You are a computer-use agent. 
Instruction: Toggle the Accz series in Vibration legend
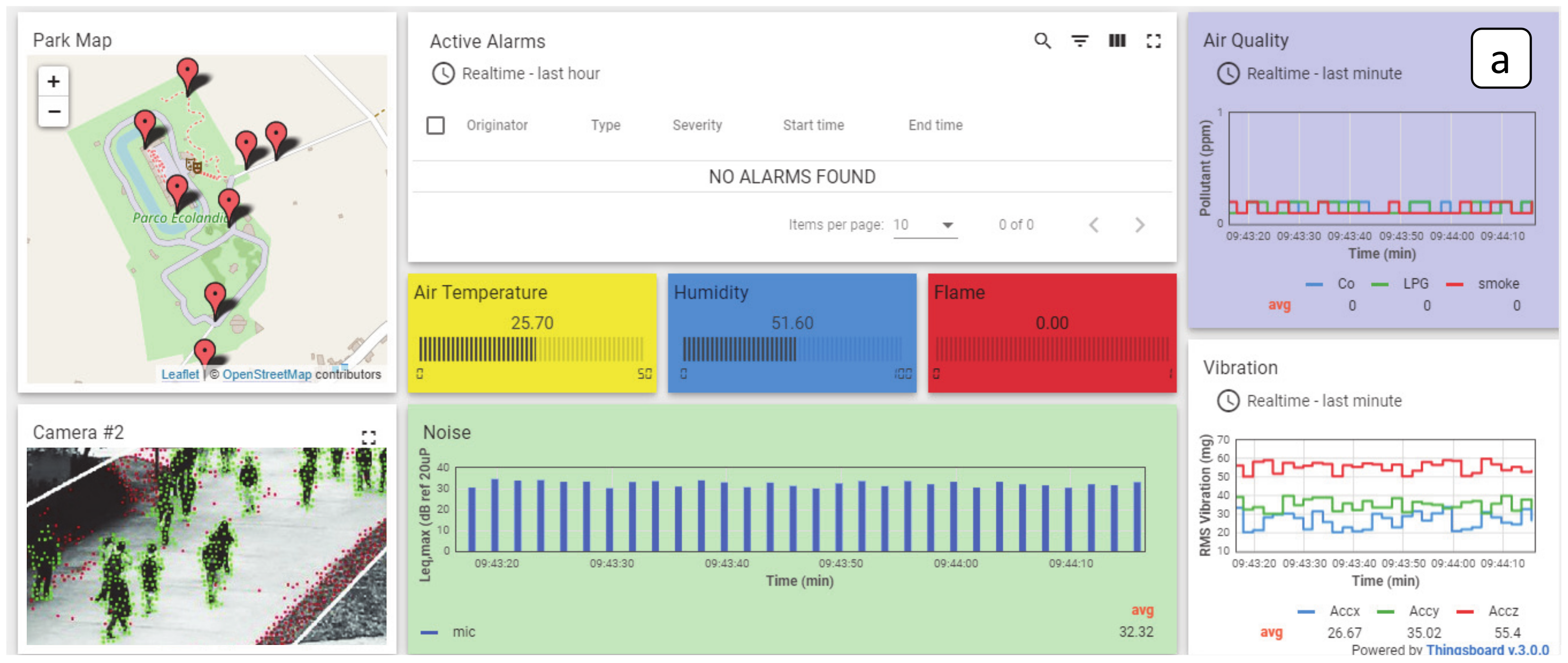[x=1502, y=610]
